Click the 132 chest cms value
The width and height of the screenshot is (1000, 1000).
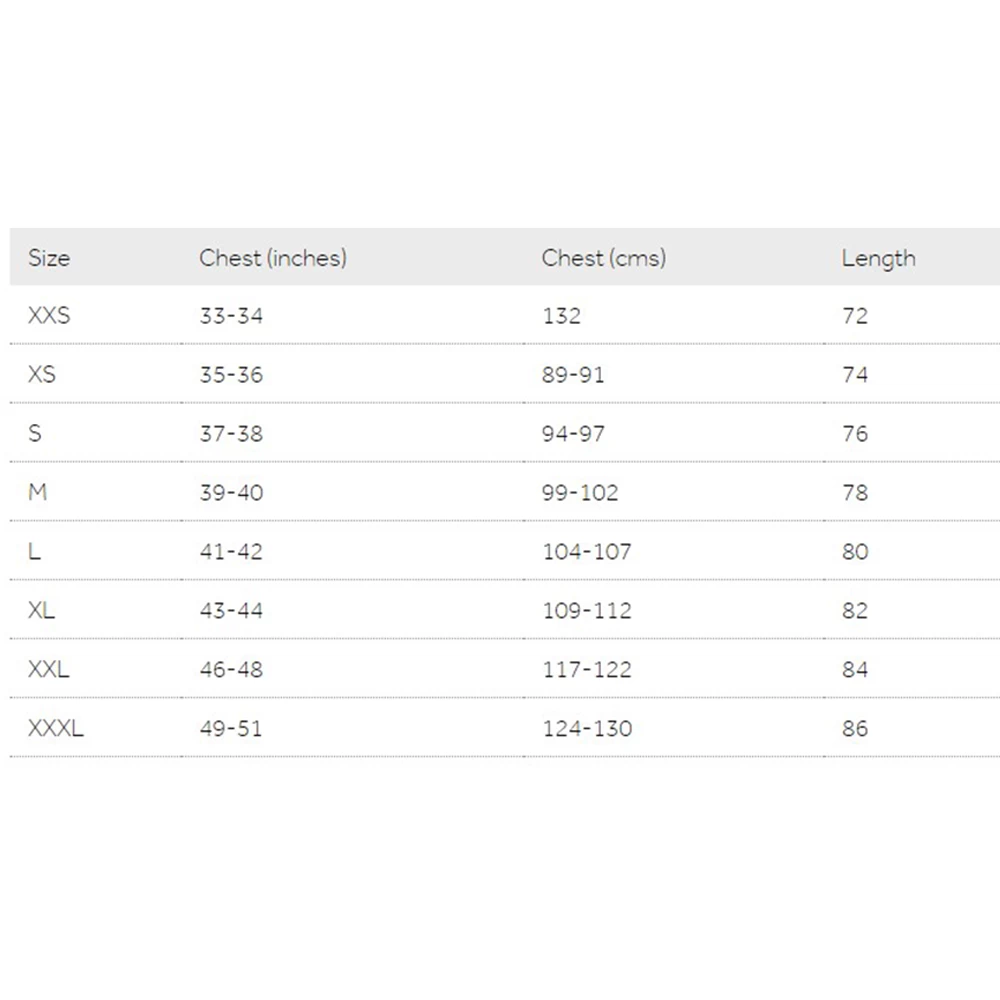coord(561,316)
